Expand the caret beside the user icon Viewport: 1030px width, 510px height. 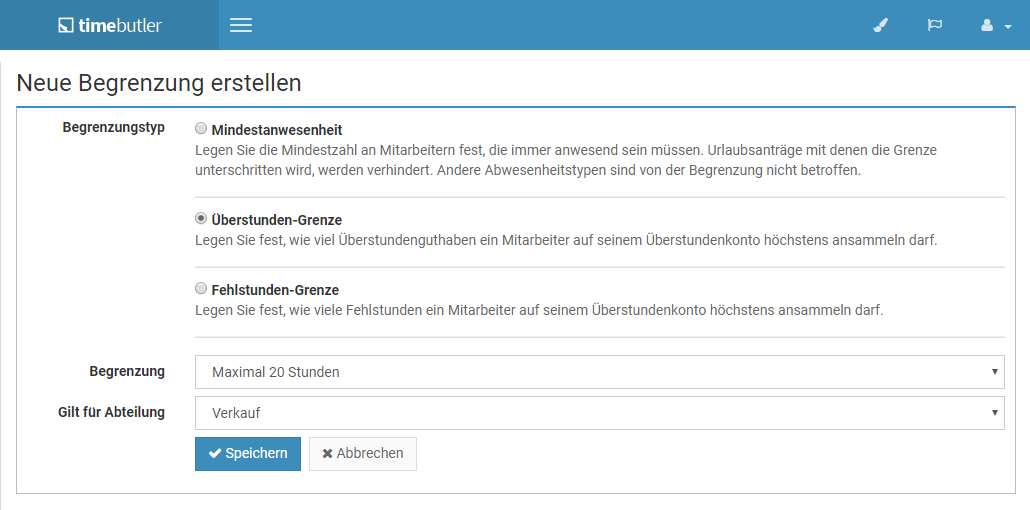pyautogui.click(x=1008, y=27)
